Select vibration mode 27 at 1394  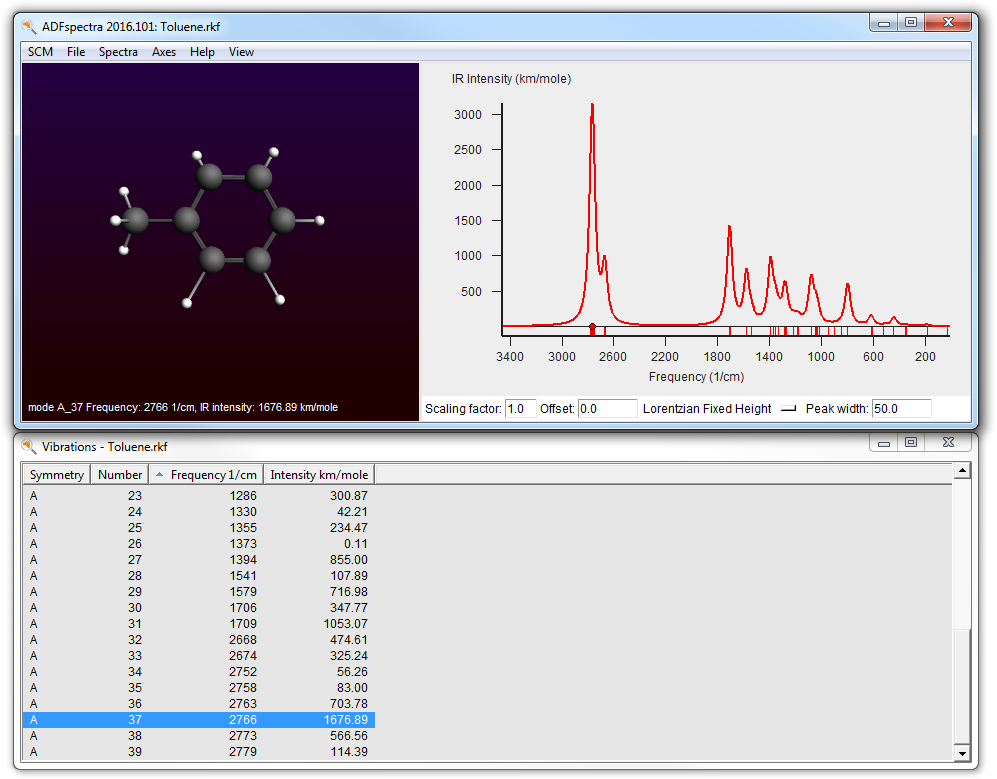(x=198, y=560)
